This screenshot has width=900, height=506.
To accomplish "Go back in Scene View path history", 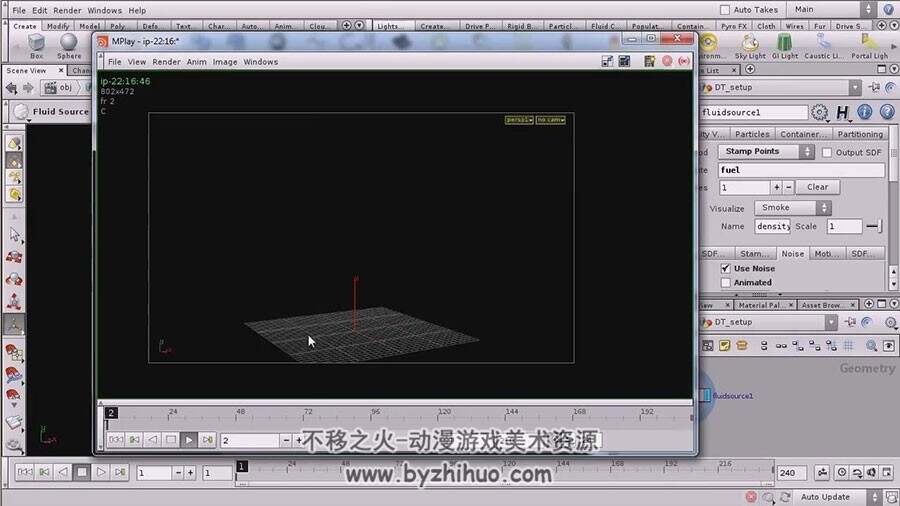I will pos(11,88).
